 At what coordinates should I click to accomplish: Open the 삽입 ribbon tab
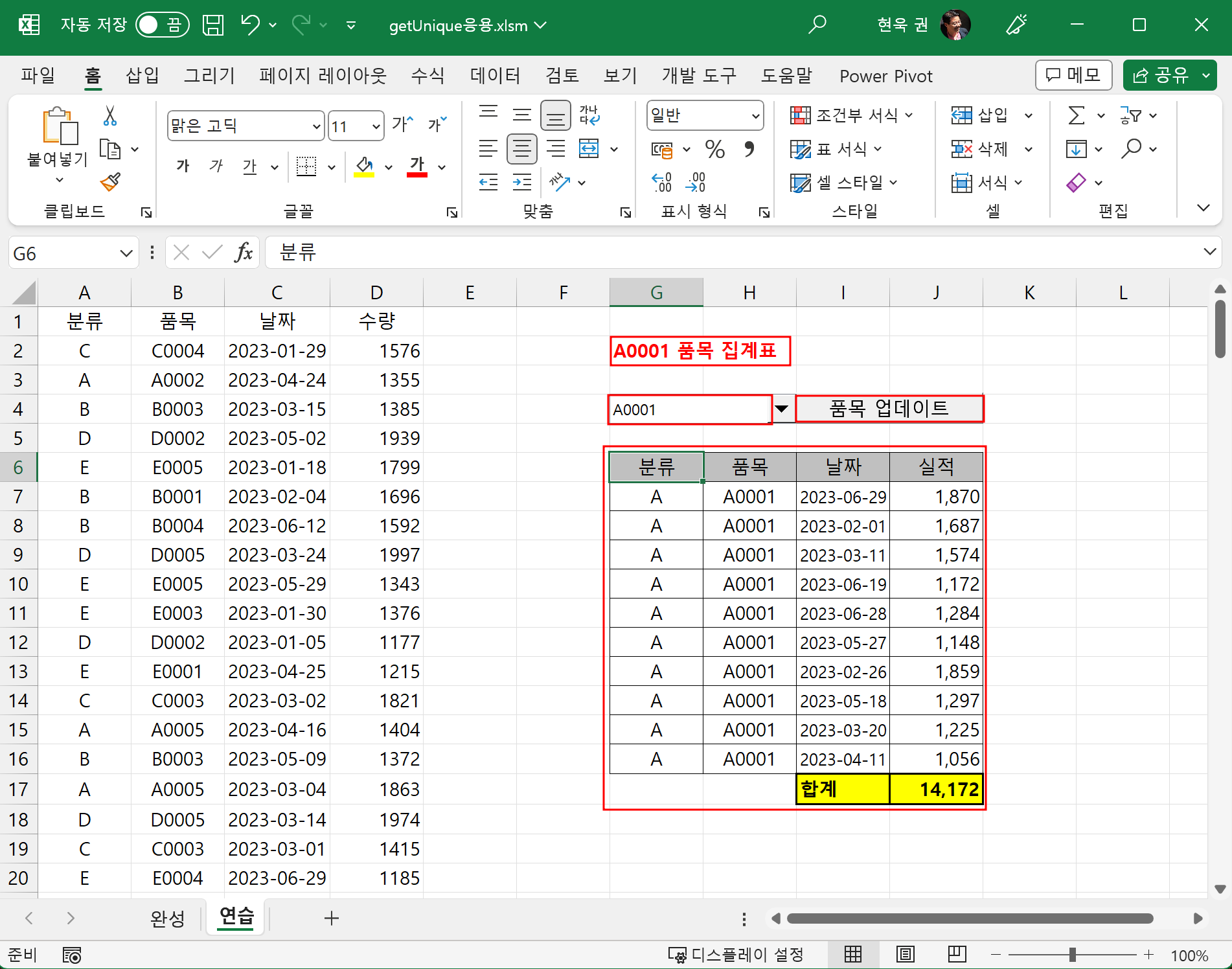(142, 76)
